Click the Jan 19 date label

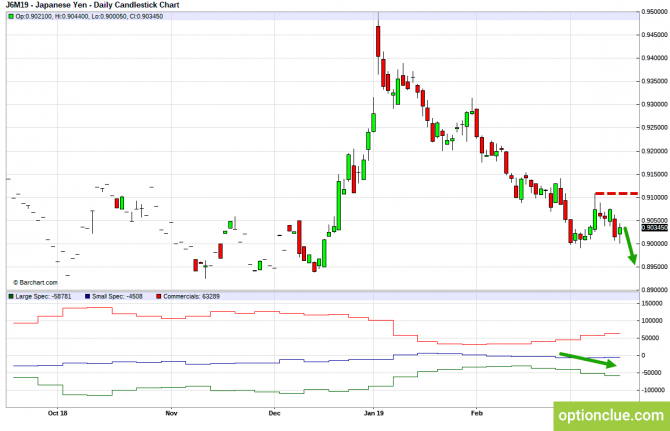pos(374,413)
